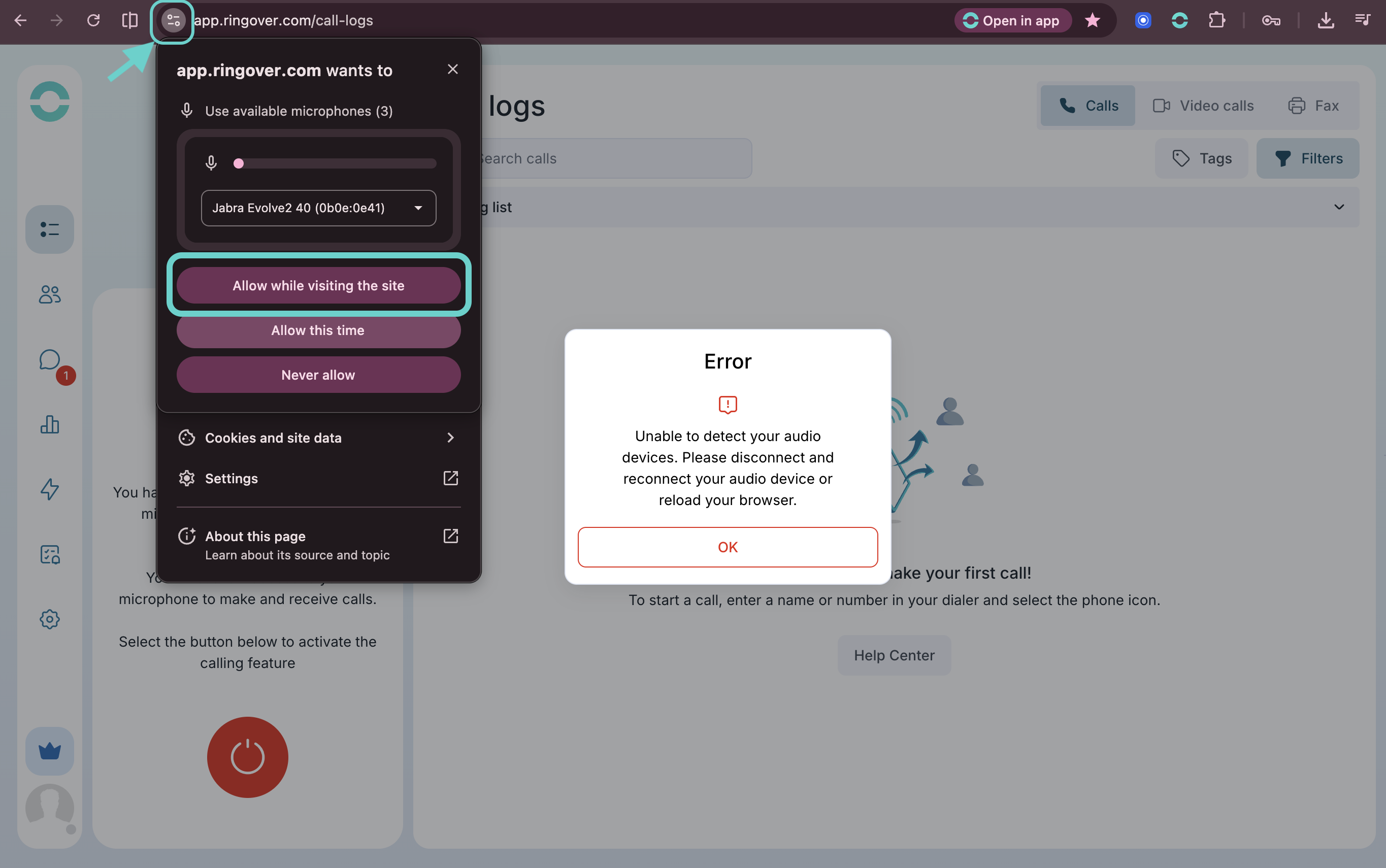Open the lightning bolt icon in sidebar
1386x868 pixels.
(x=50, y=489)
